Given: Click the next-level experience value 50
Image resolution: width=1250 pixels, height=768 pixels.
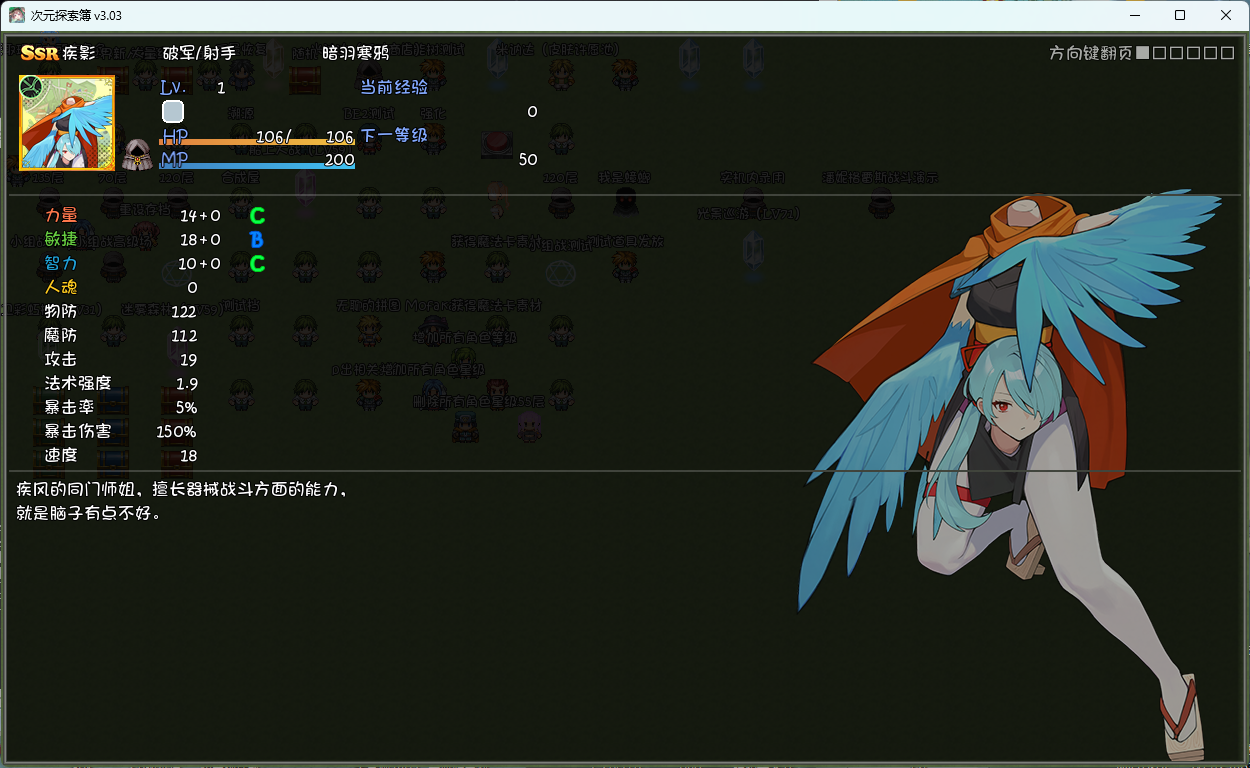Looking at the screenshot, I should tap(528, 159).
